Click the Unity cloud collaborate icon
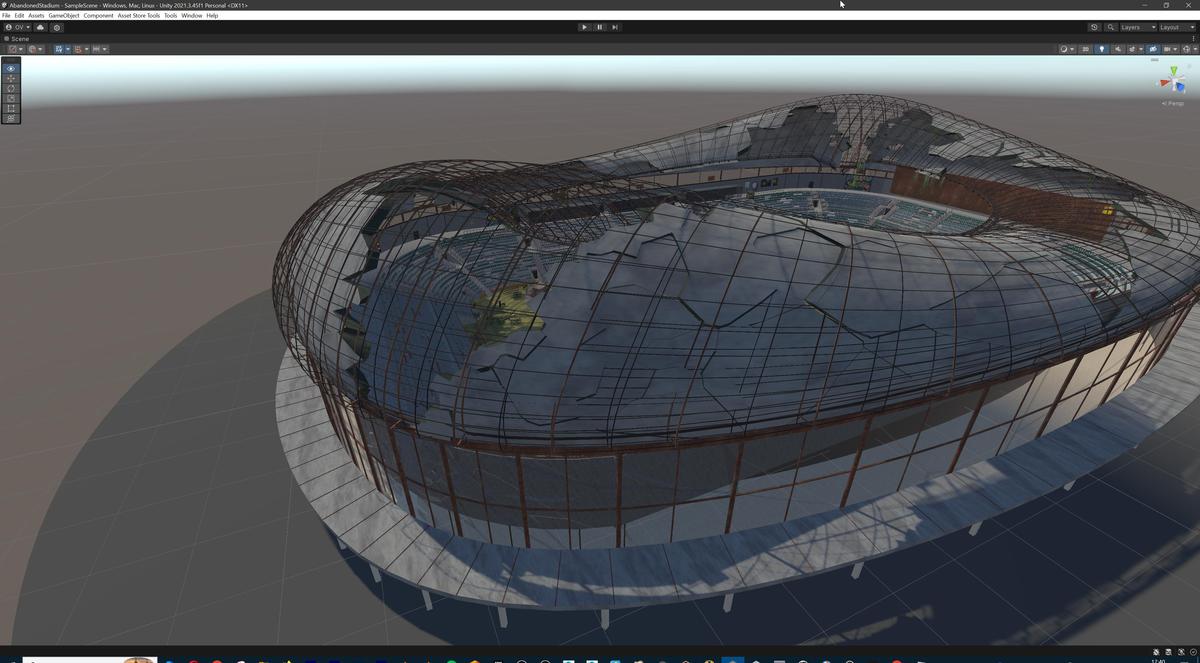Screen dimensions: 1200x663 [40, 27]
